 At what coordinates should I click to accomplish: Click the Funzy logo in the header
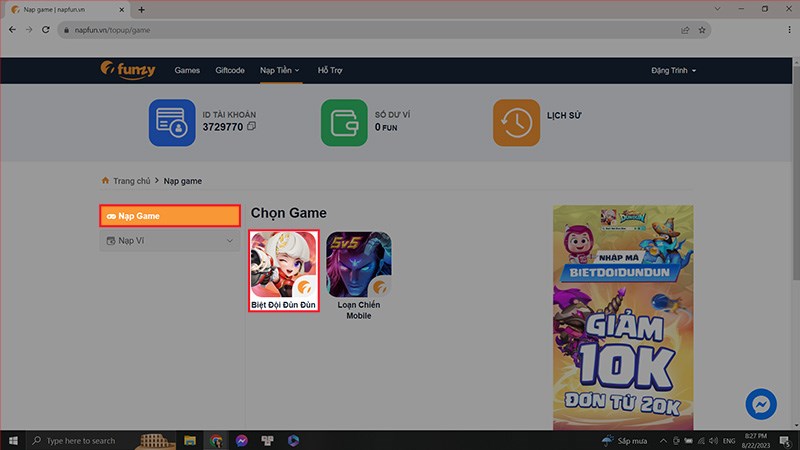128,70
